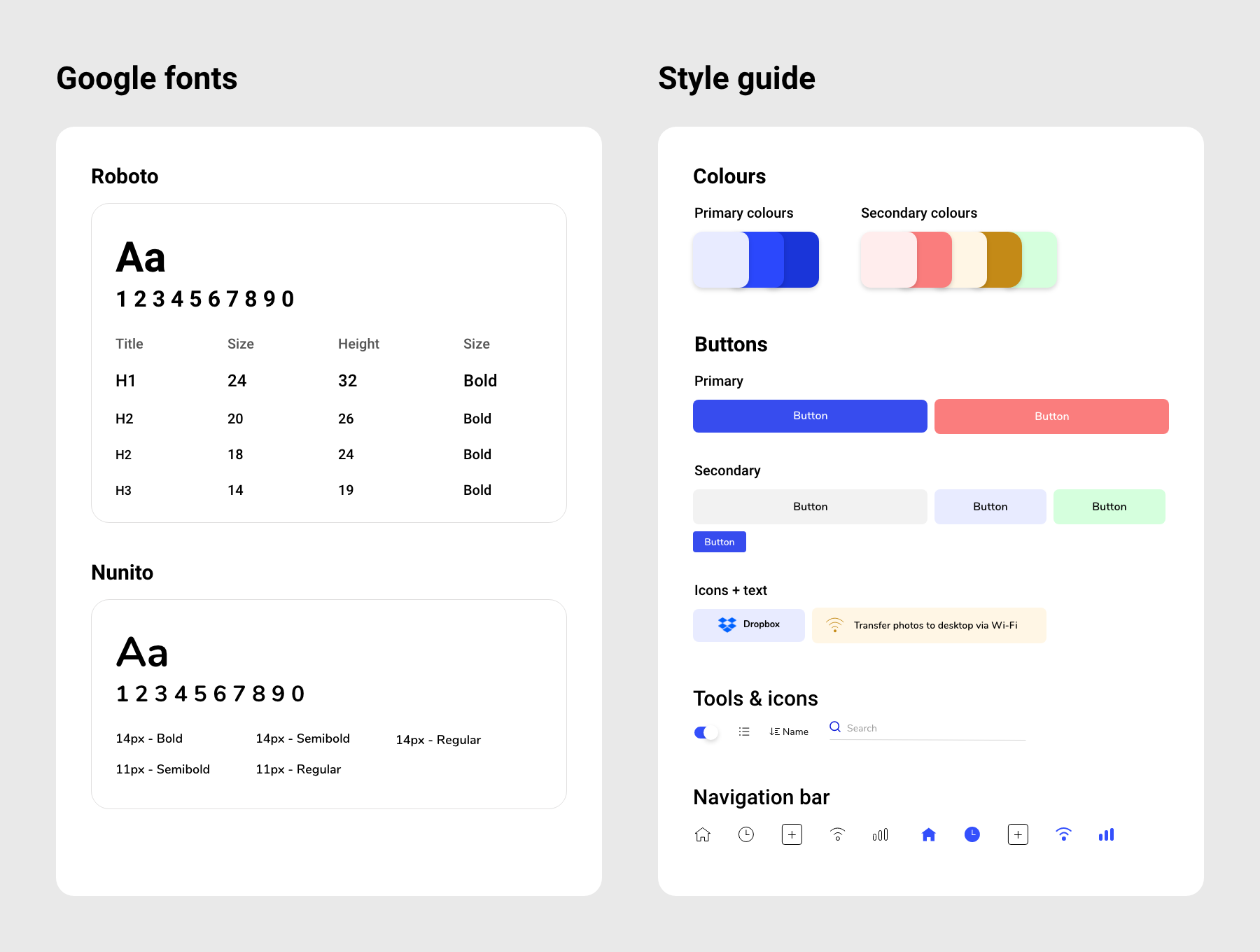The height and width of the screenshot is (952, 1260).
Task: Click the blue bar chart icon
Action: pyautogui.click(x=1107, y=834)
